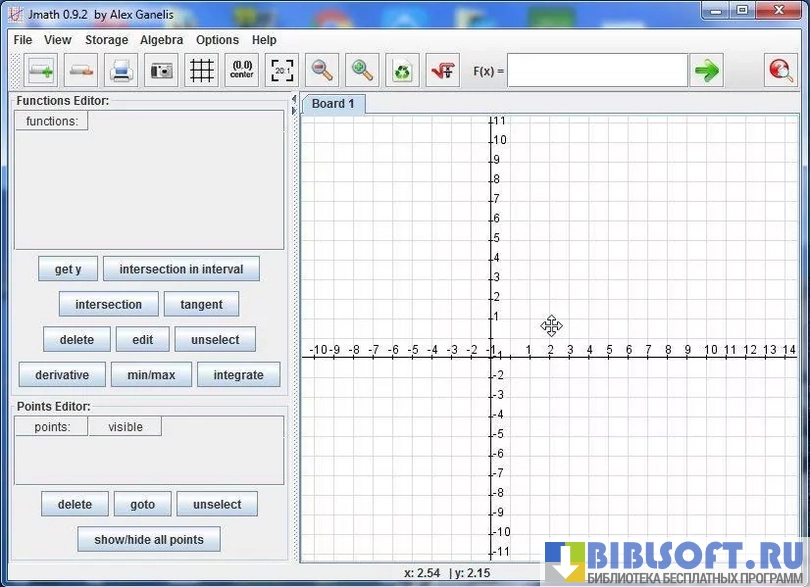Switch to the Board 1 tab
Screen dimensions: 810x587
333,104
